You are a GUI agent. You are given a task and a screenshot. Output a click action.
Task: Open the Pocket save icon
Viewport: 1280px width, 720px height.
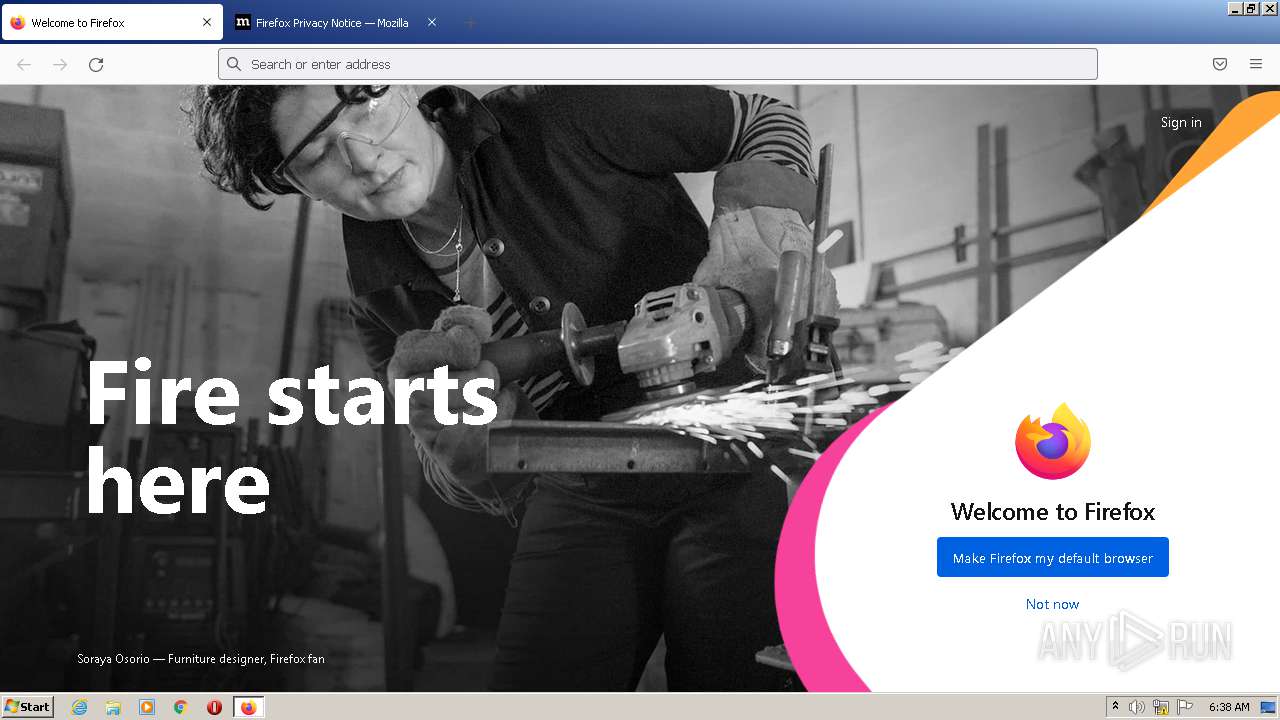pyautogui.click(x=1220, y=64)
